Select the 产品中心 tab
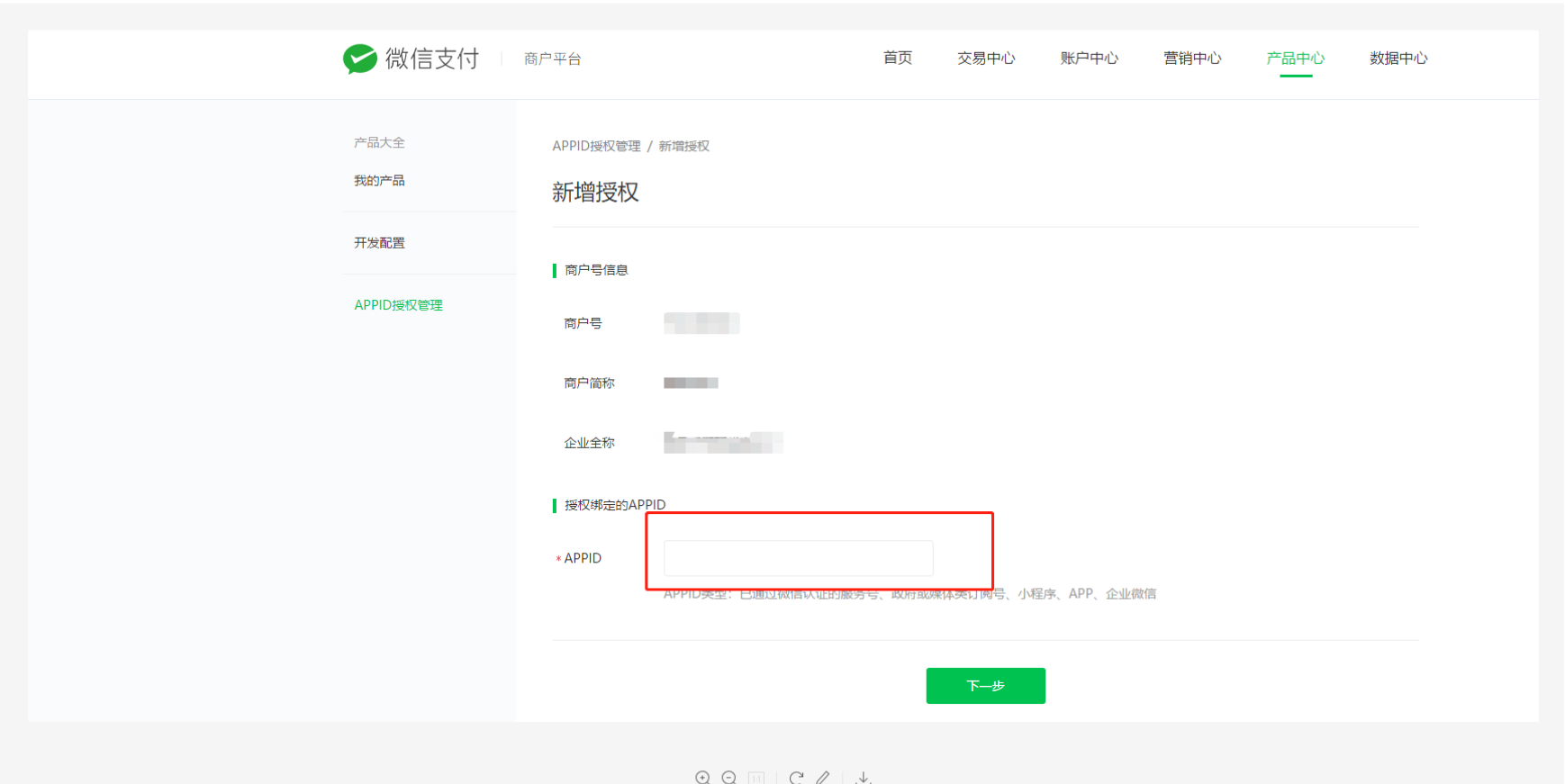Image resolution: width=1565 pixels, height=784 pixels. click(x=1296, y=58)
